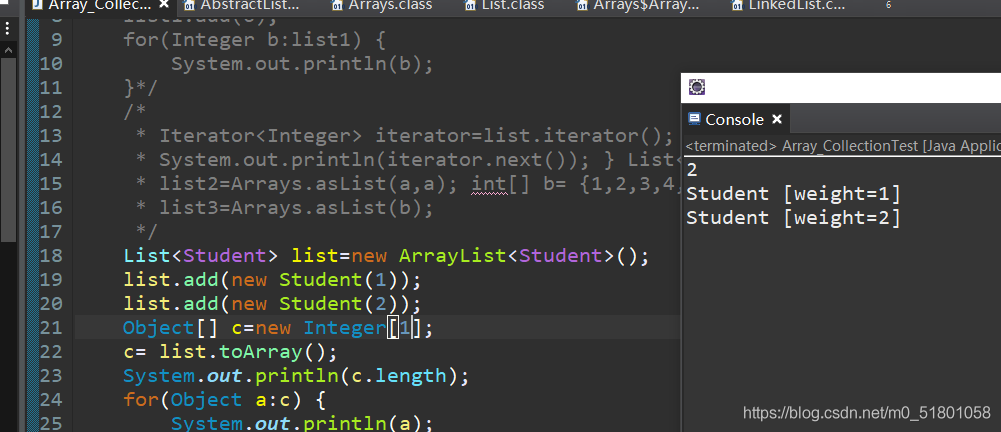Click the console output line "2"

(692, 170)
